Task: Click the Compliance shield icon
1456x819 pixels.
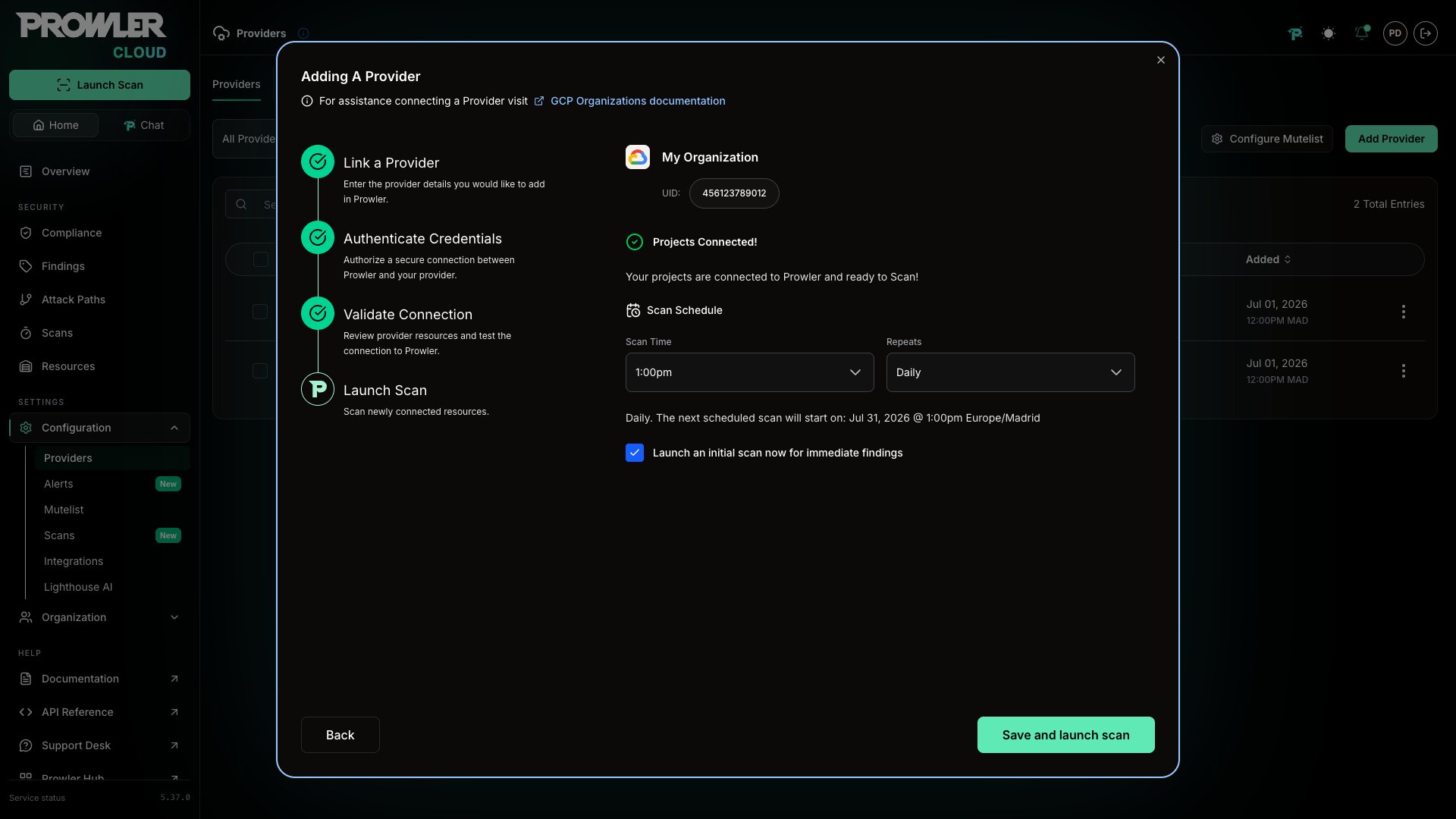Action: tap(26, 233)
